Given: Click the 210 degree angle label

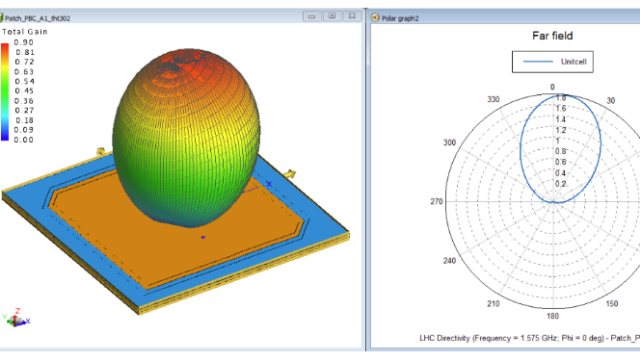Looking at the screenshot, I should tap(493, 303).
